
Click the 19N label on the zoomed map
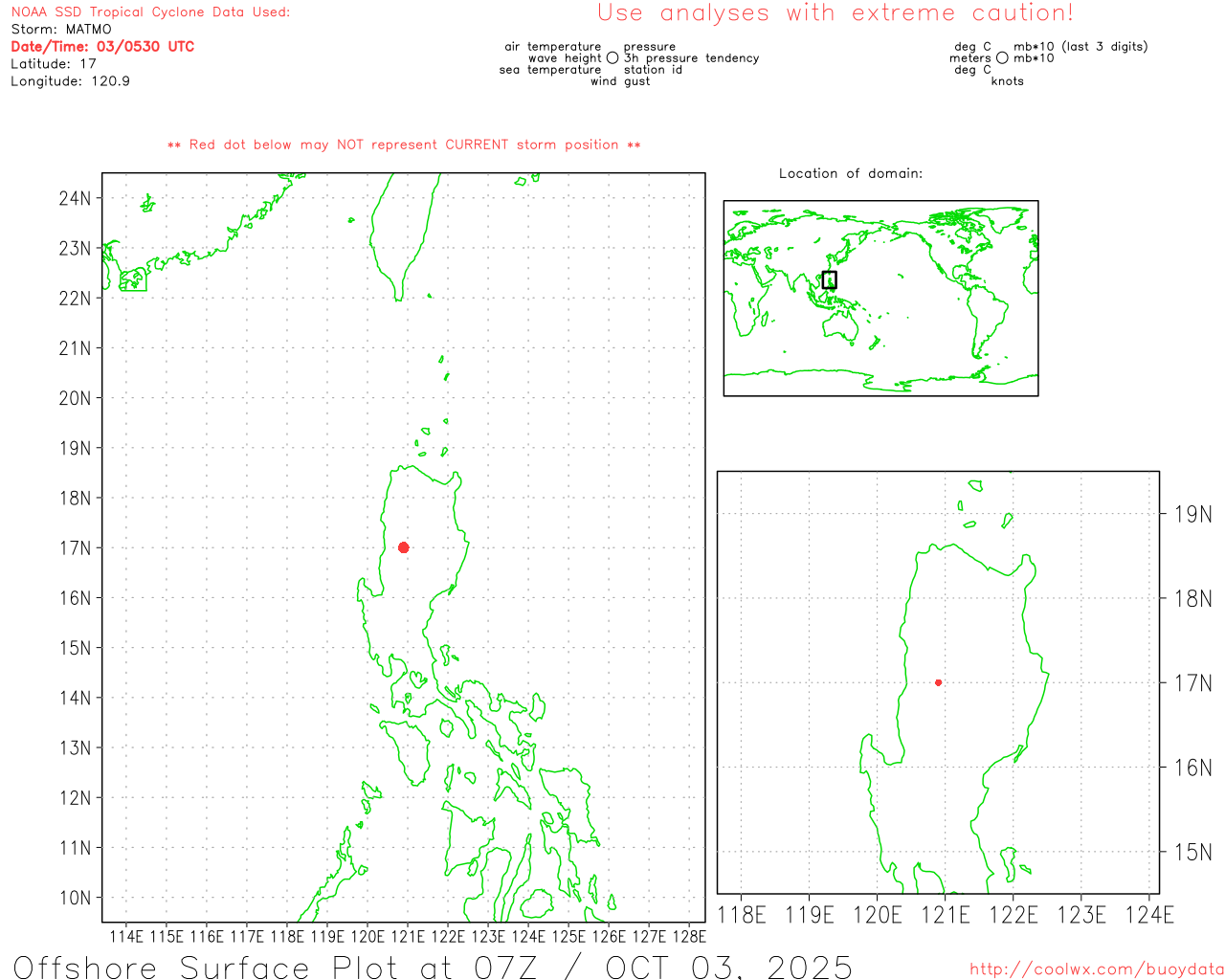(1192, 515)
